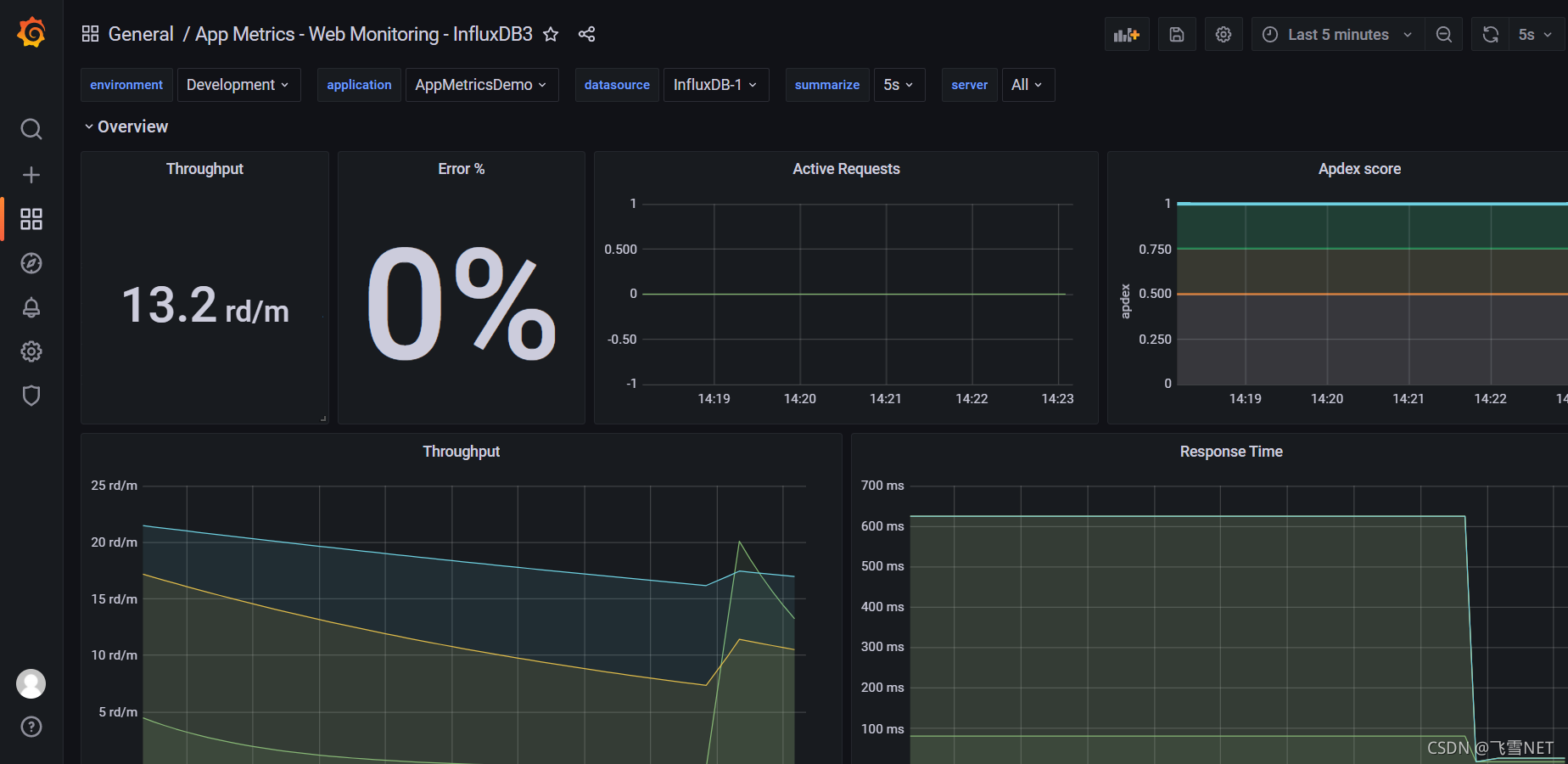The width and height of the screenshot is (1568, 764).
Task: Share the dashboard via the share icon
Action: pyautogui.click(x=586, y=34)
